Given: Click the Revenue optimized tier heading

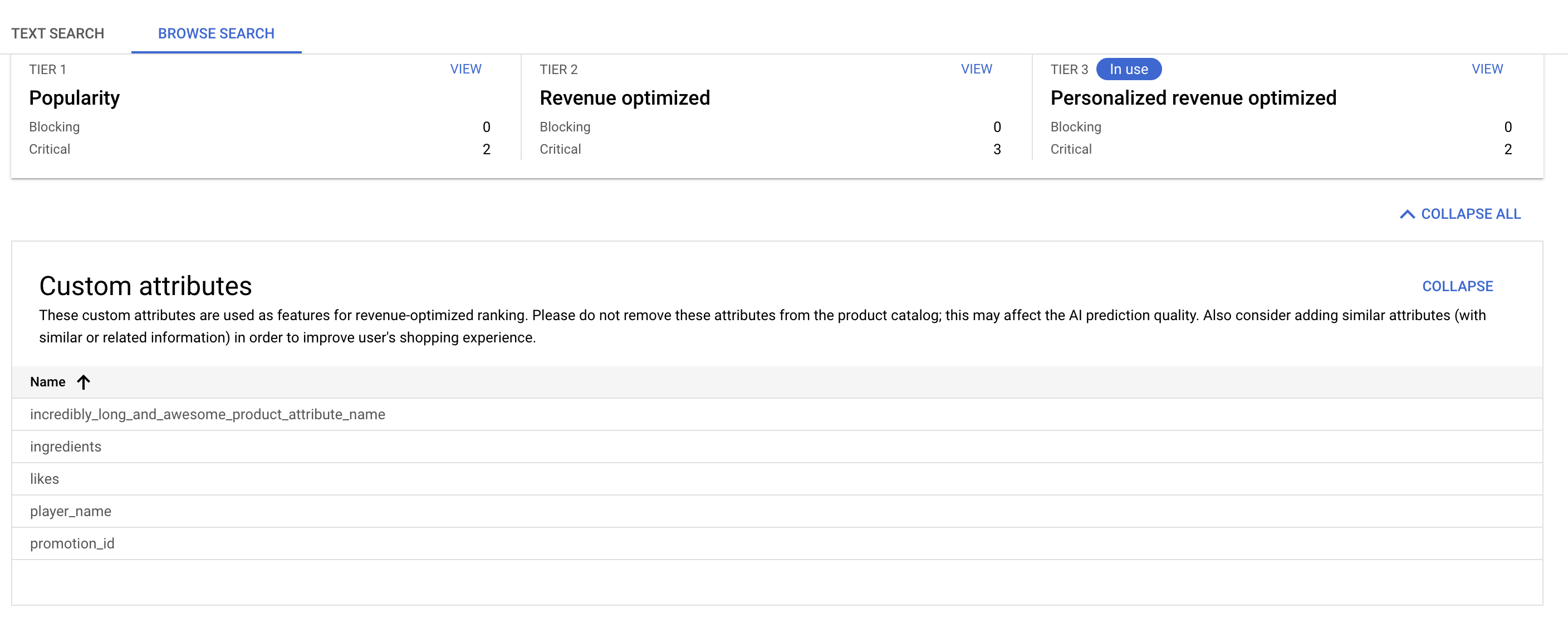Looking at the screenshot, I should pyautogui.click(x=625, y=98).
